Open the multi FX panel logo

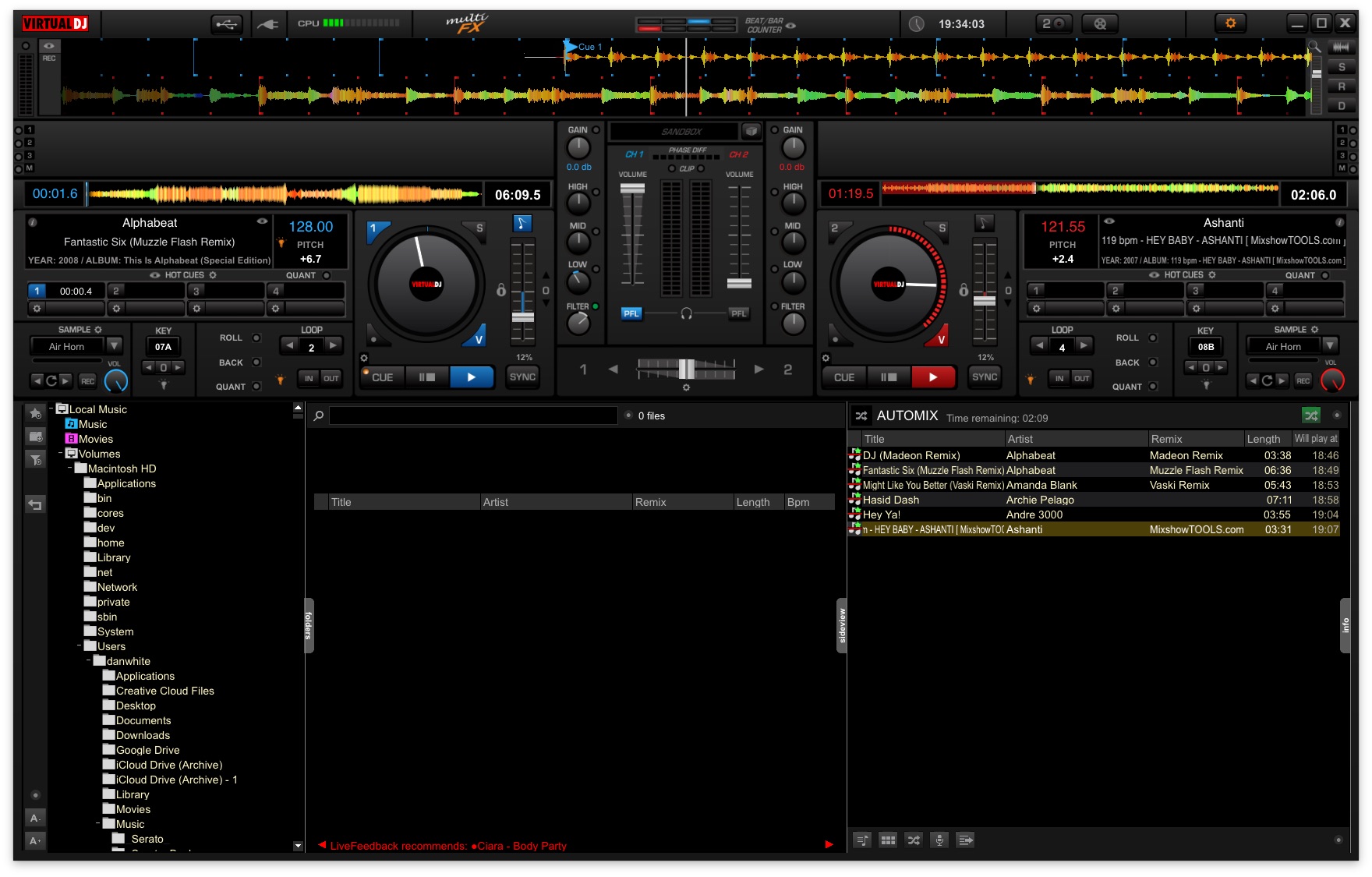pyautogui.click(x=466, y=23)
